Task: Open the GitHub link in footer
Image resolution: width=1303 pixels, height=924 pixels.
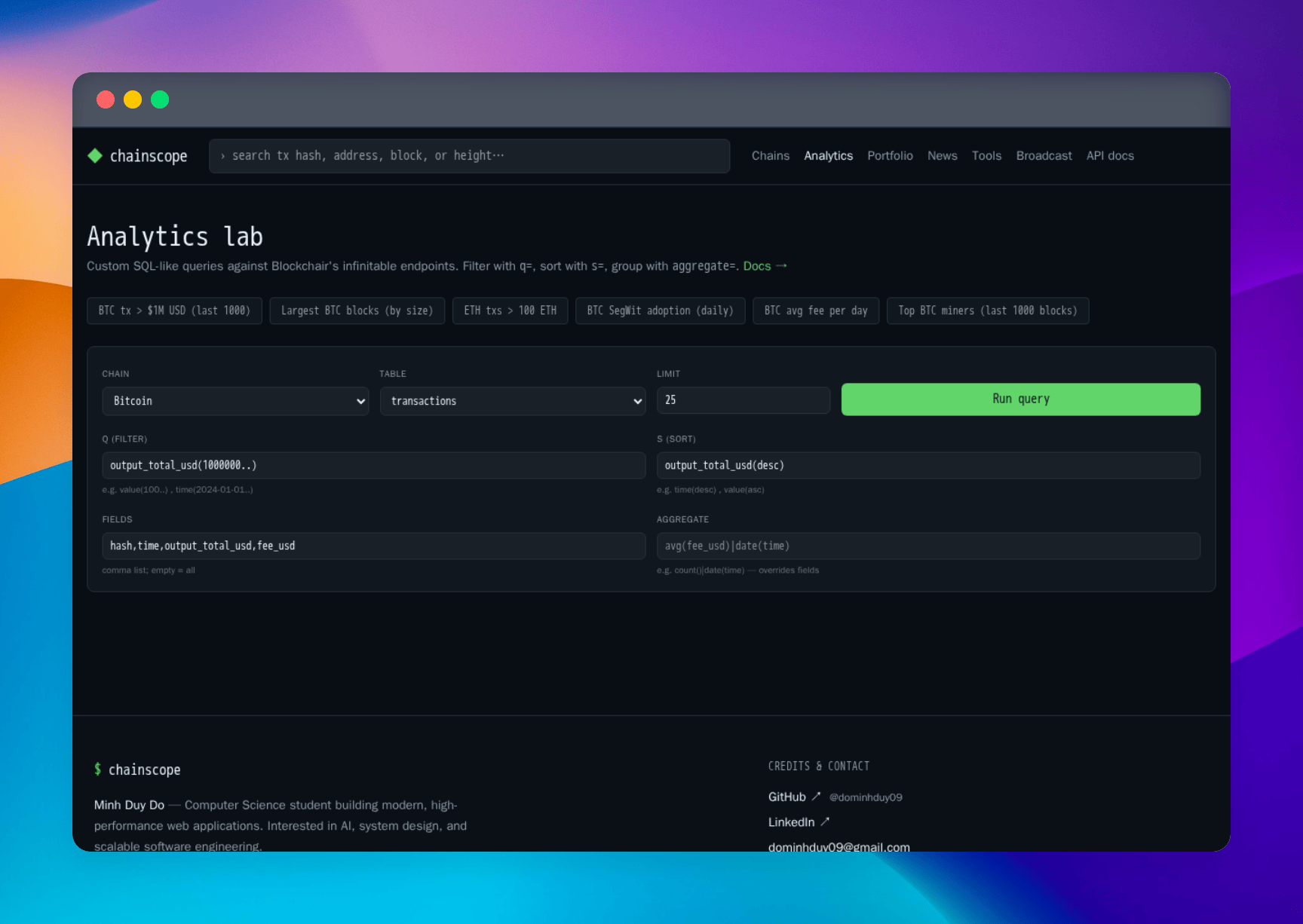Action: (794, 797)
